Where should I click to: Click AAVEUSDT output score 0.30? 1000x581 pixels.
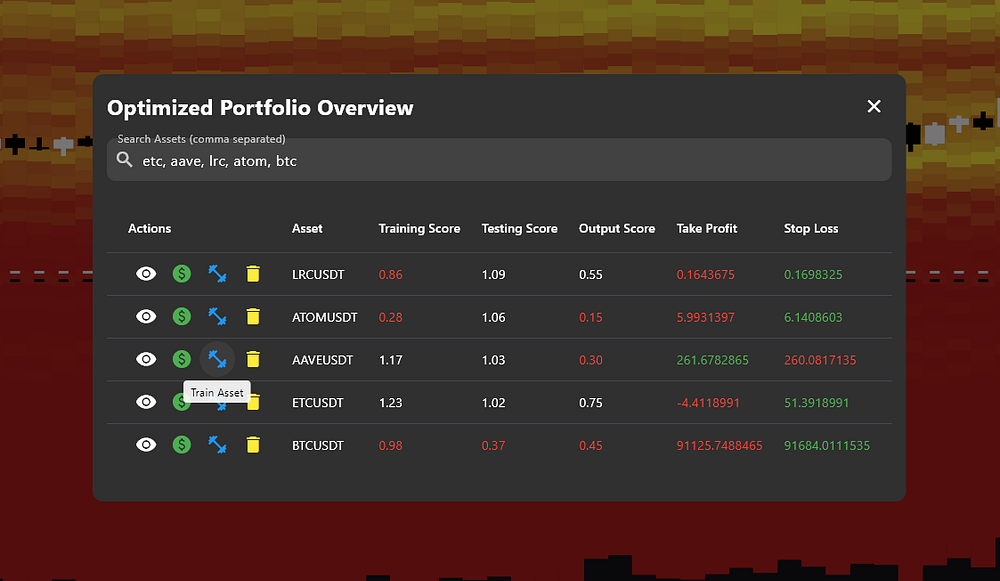591,360
